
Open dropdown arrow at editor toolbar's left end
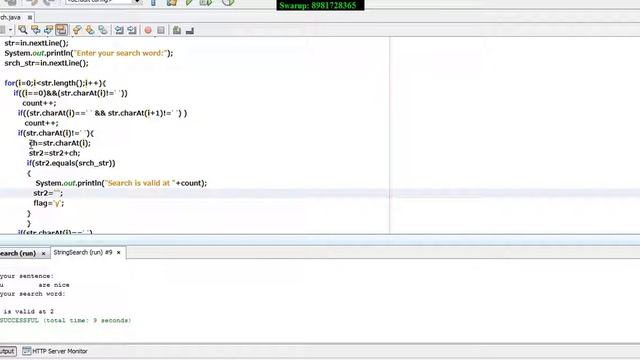[10, 30]
